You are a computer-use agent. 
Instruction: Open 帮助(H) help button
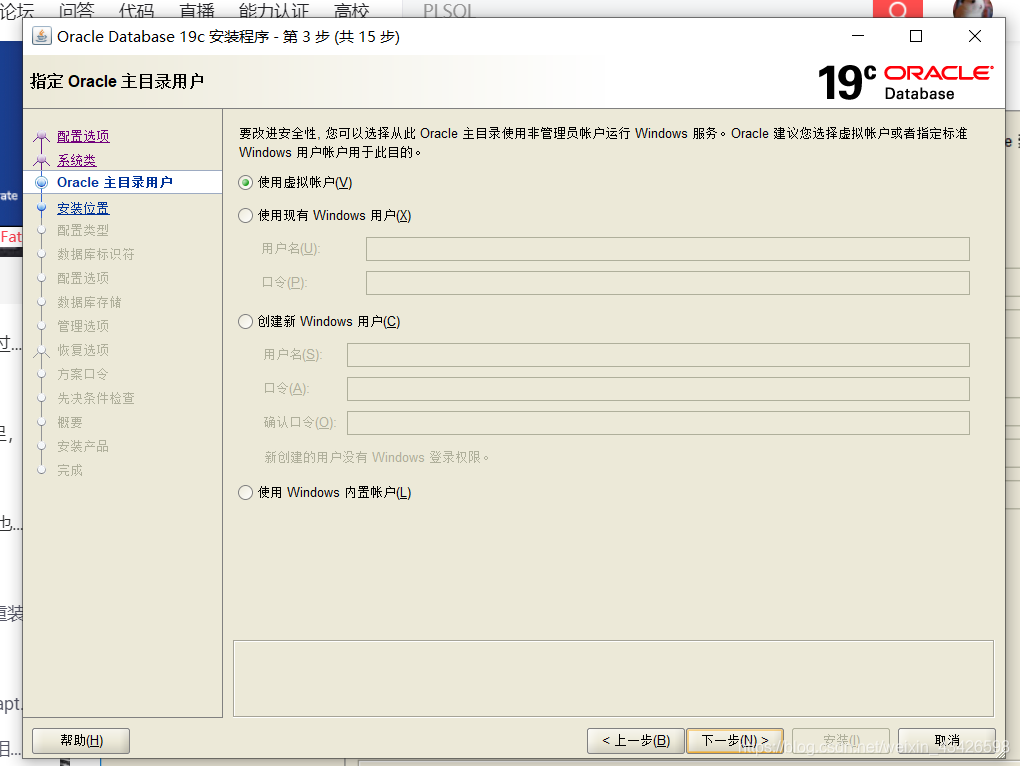[81, 741]
